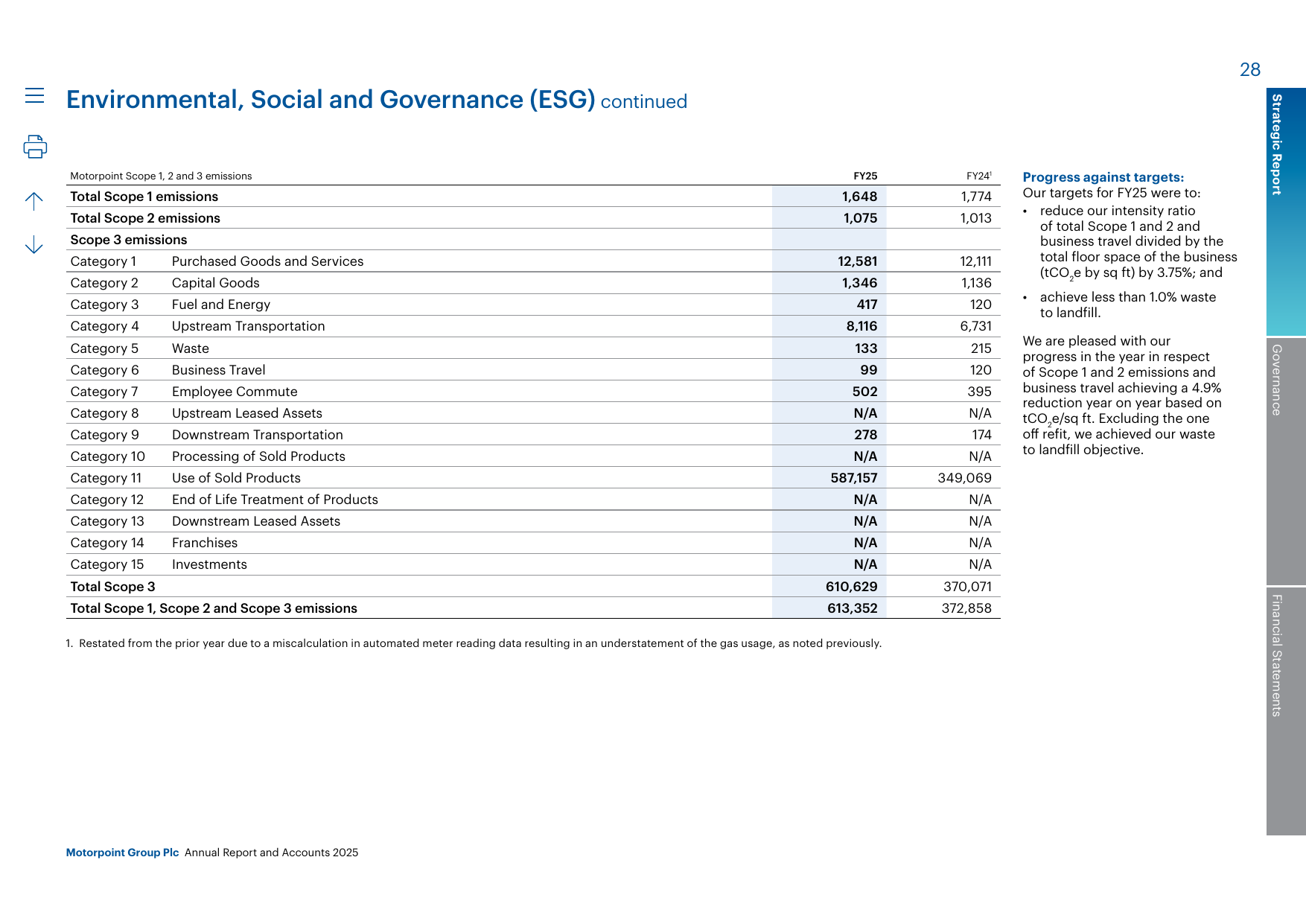Select the page number 28
The image size is (1306, 924).
point(1250,69)
